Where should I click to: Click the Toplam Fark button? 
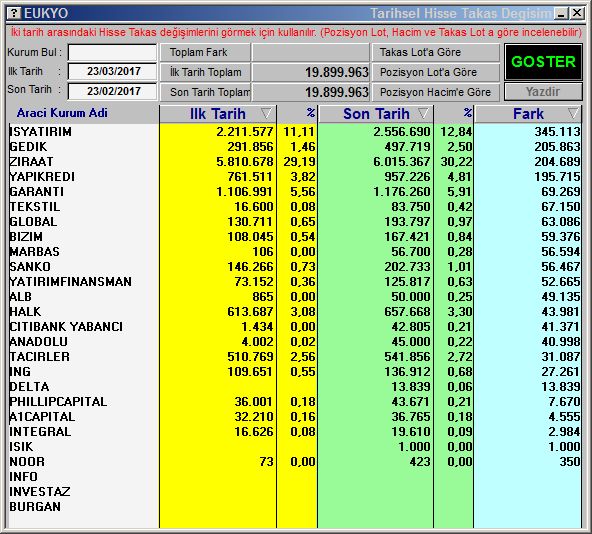point(205,52)
